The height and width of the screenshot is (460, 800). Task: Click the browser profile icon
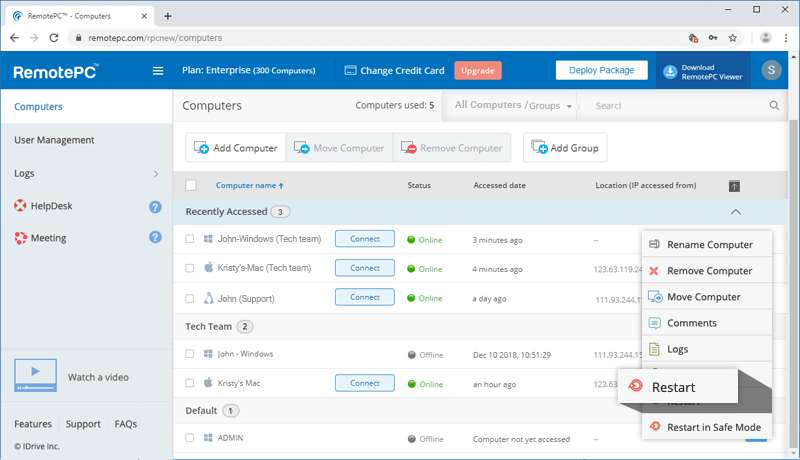coord(765,38)
